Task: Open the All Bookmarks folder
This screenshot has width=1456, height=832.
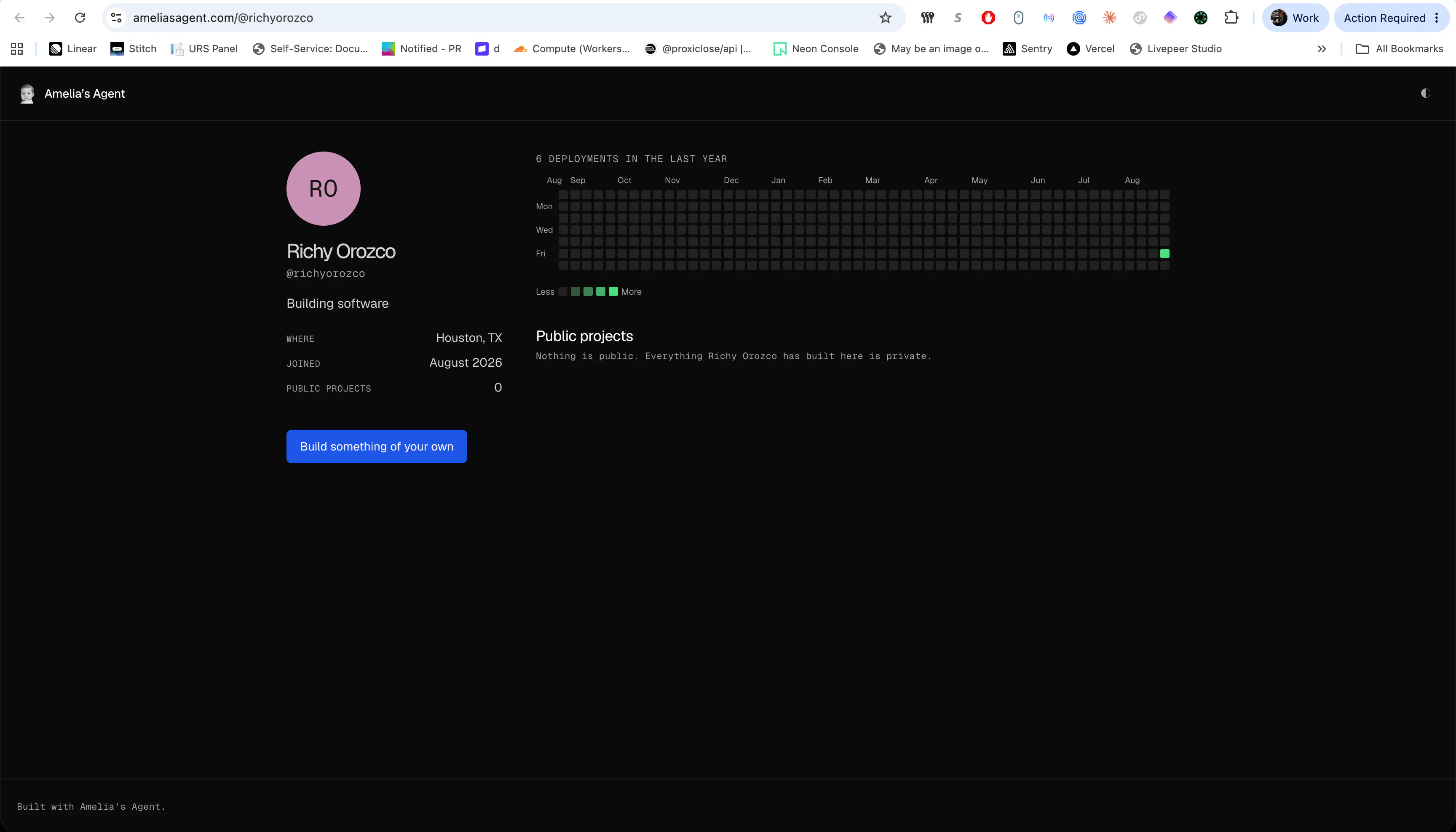Action: coord(1400,49)
